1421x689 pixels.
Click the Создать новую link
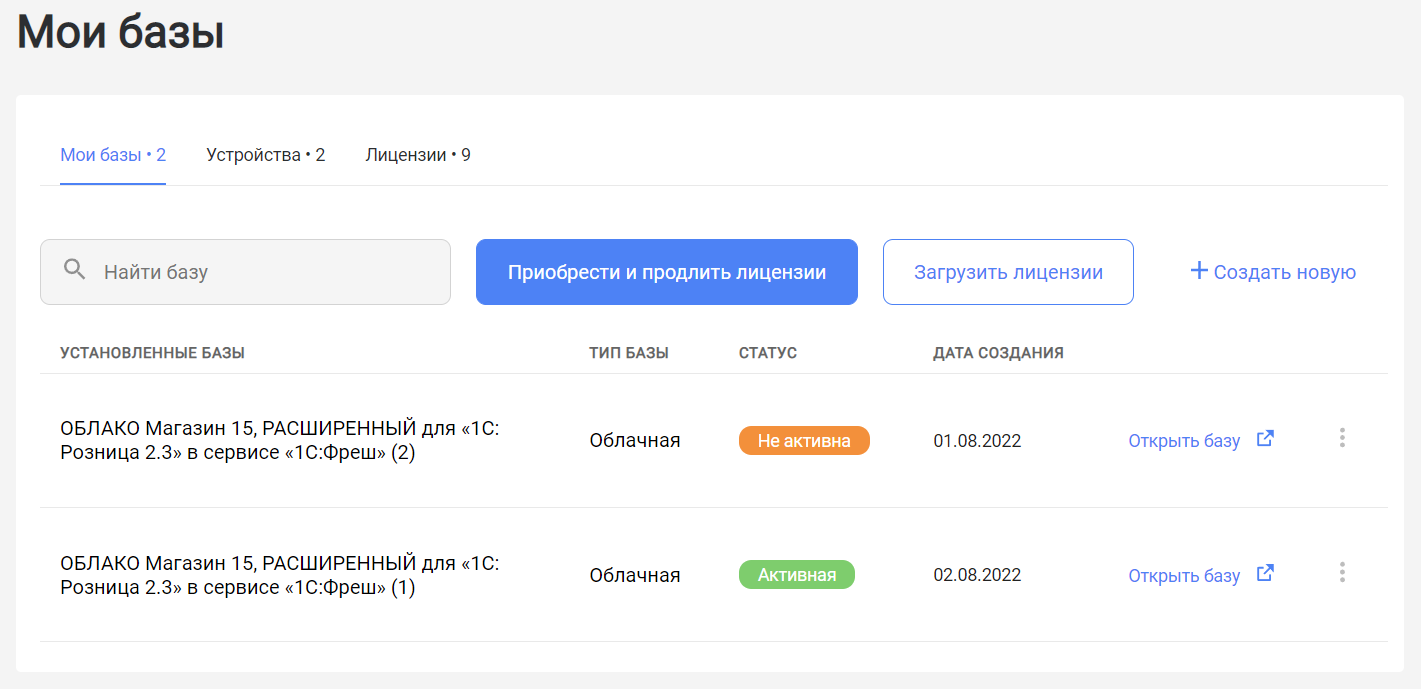click(1273, 272)
